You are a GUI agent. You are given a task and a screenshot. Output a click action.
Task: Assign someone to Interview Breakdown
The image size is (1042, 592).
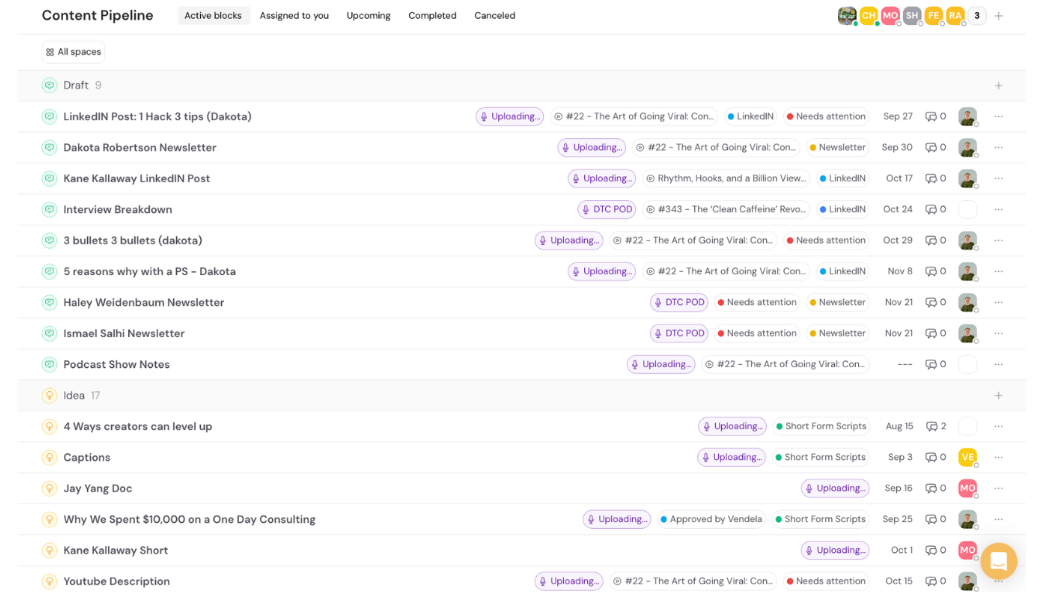(968, 209)
